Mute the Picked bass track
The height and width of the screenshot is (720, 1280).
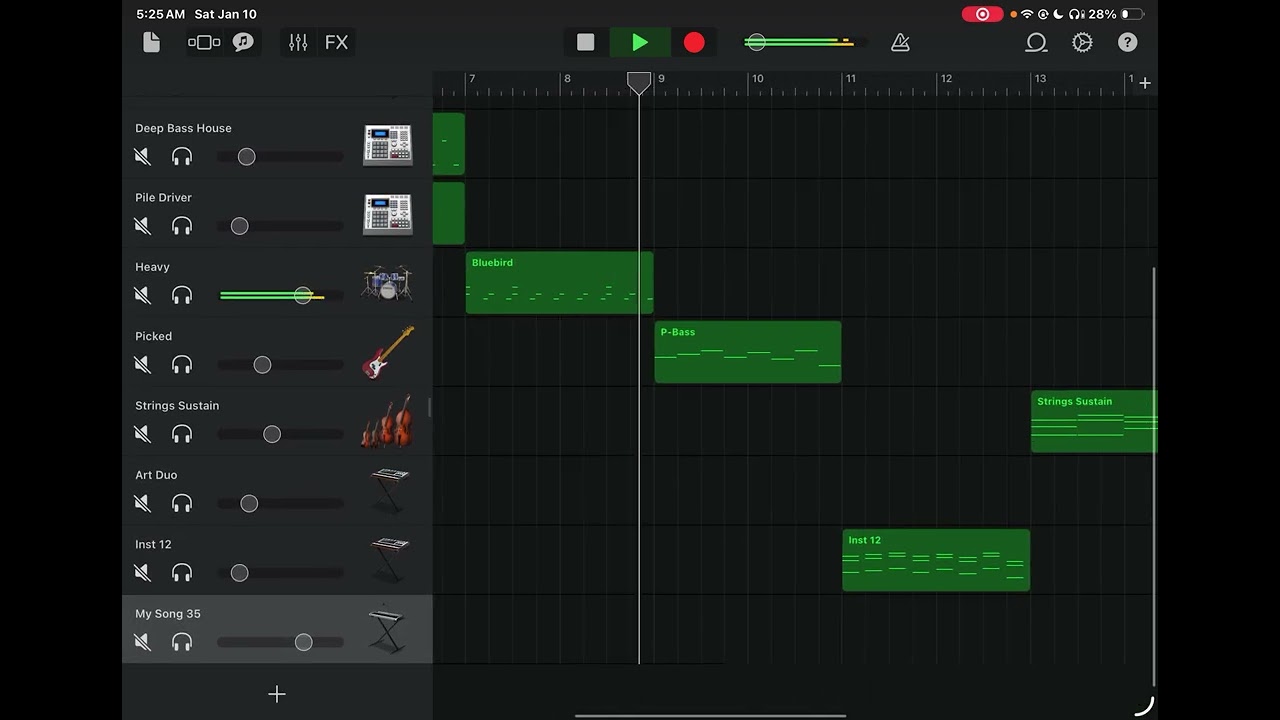tap(143, 365)
